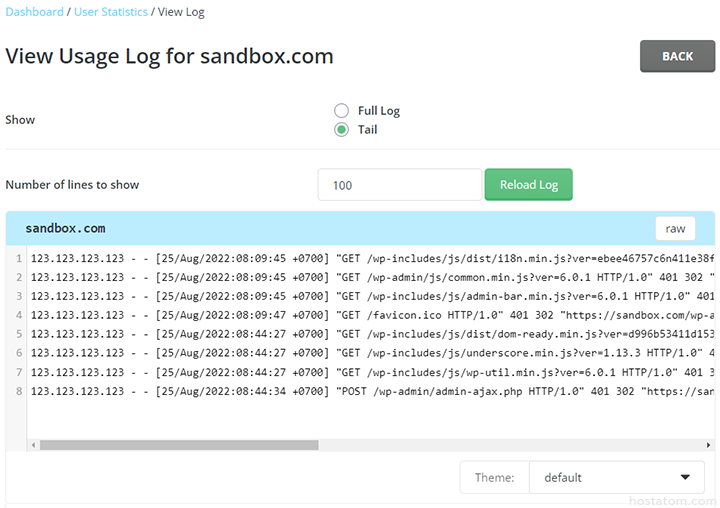This screenshot has width=720, height=508.
Task: Click the left scroll arrow of log
Action: (x=32, y=445)
